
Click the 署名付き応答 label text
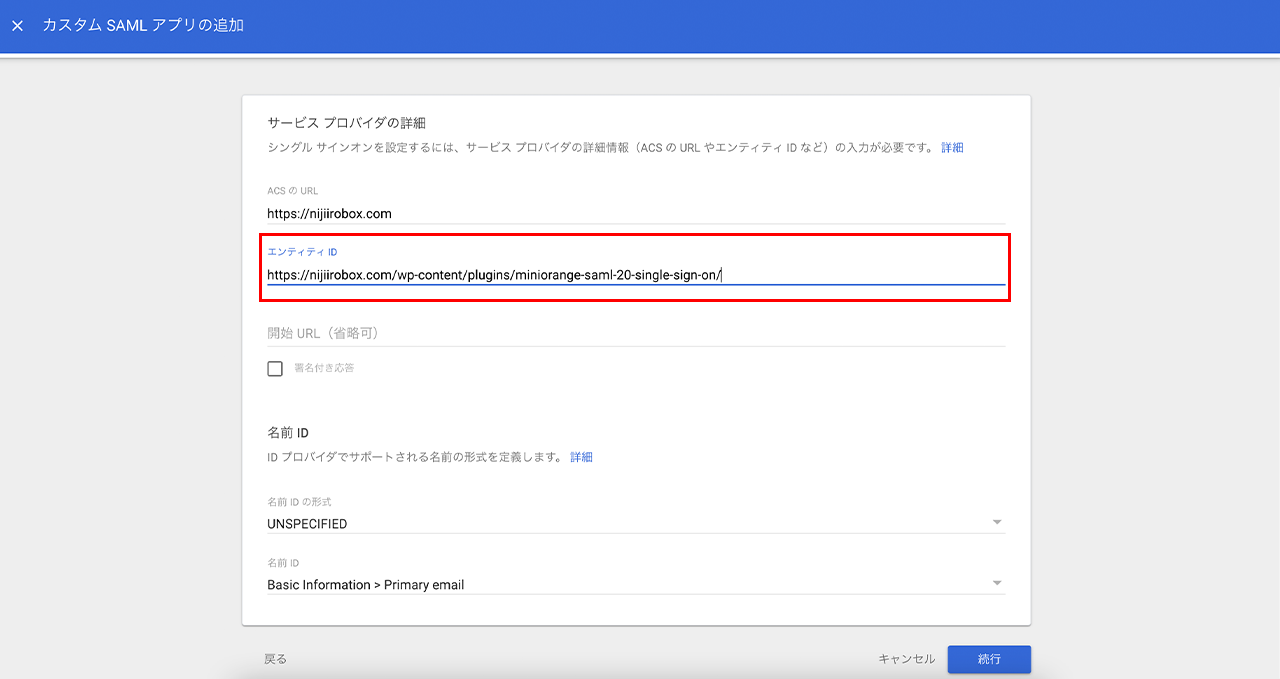[x=324, y=368]
